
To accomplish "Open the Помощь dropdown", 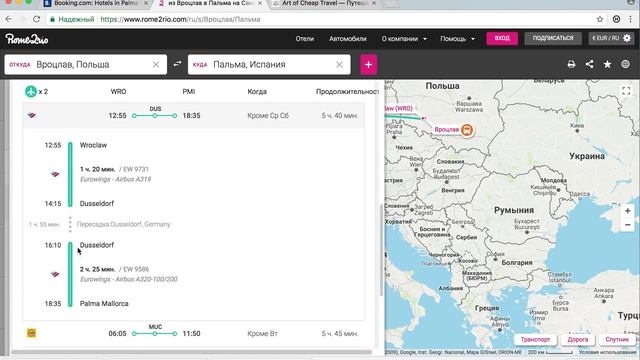I will point(457,39).
